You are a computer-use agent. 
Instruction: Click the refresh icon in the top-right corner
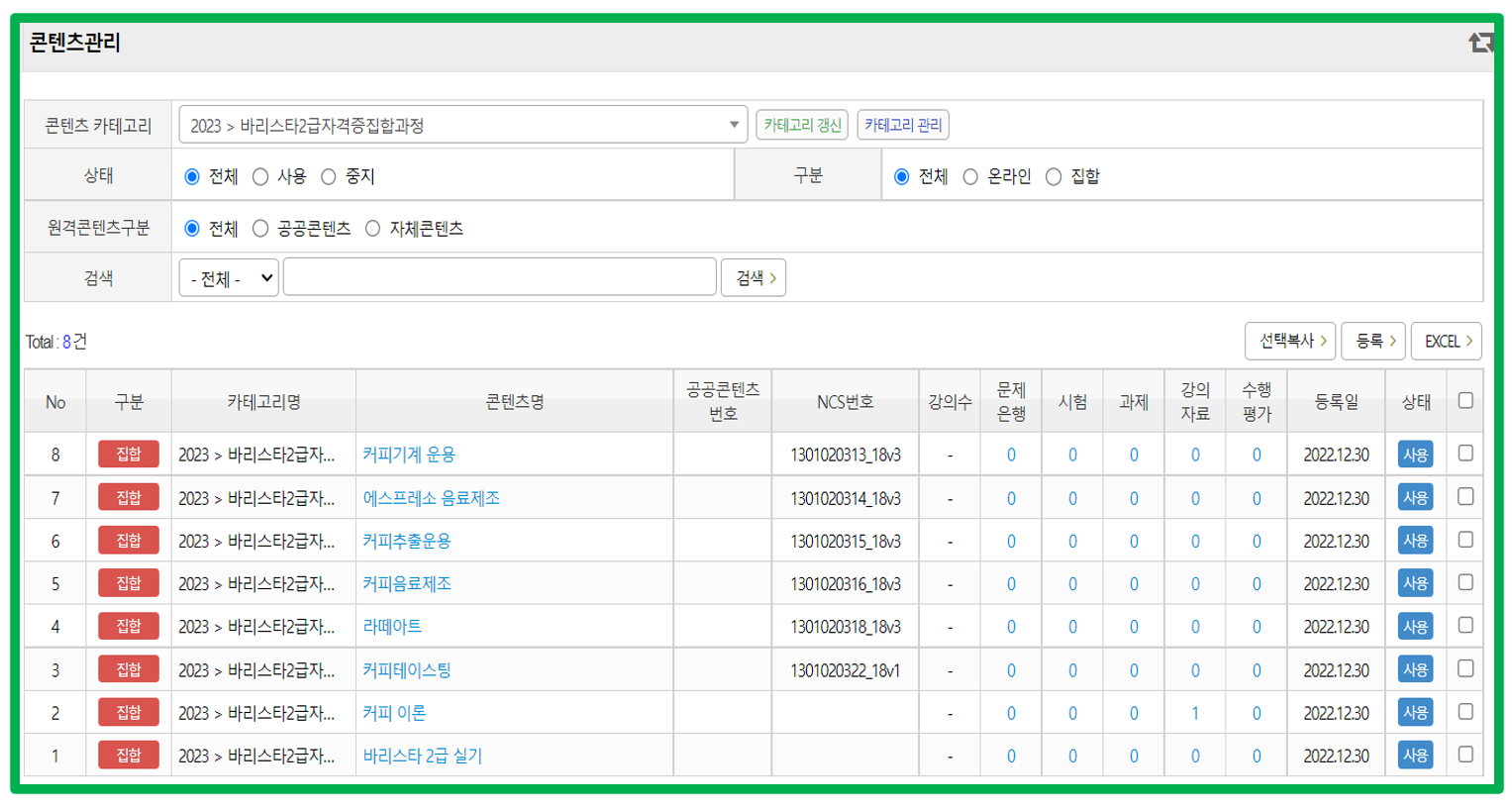click(1480, 43)
